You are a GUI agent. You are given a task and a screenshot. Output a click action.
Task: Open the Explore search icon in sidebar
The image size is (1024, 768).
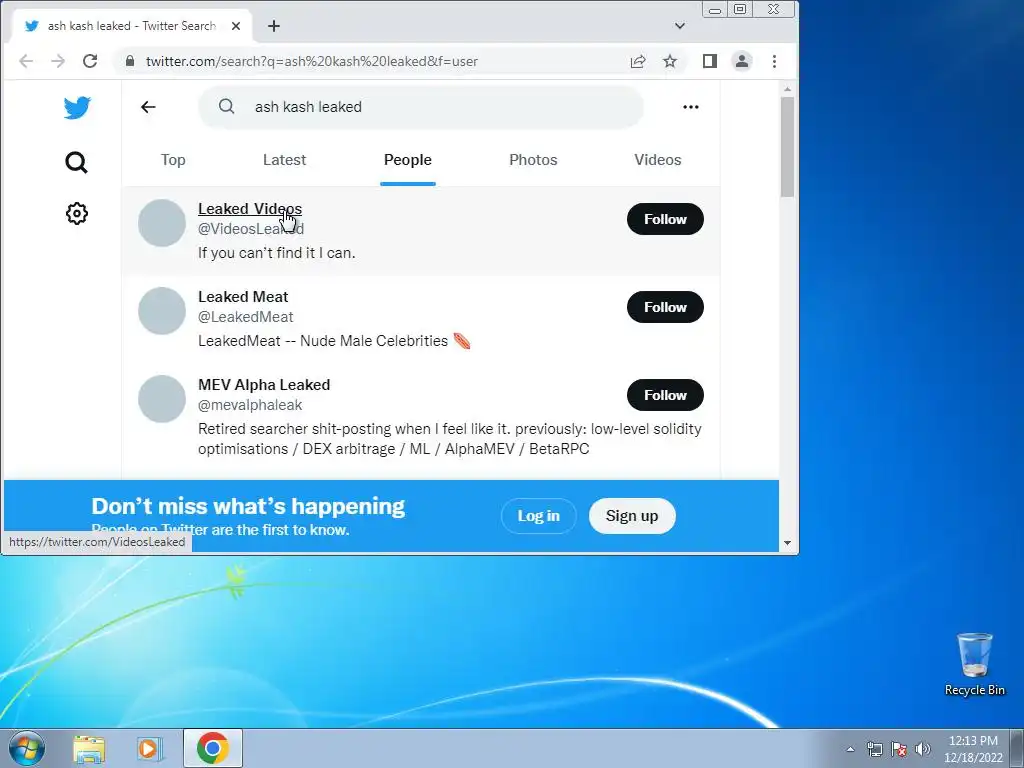[76, 162]
